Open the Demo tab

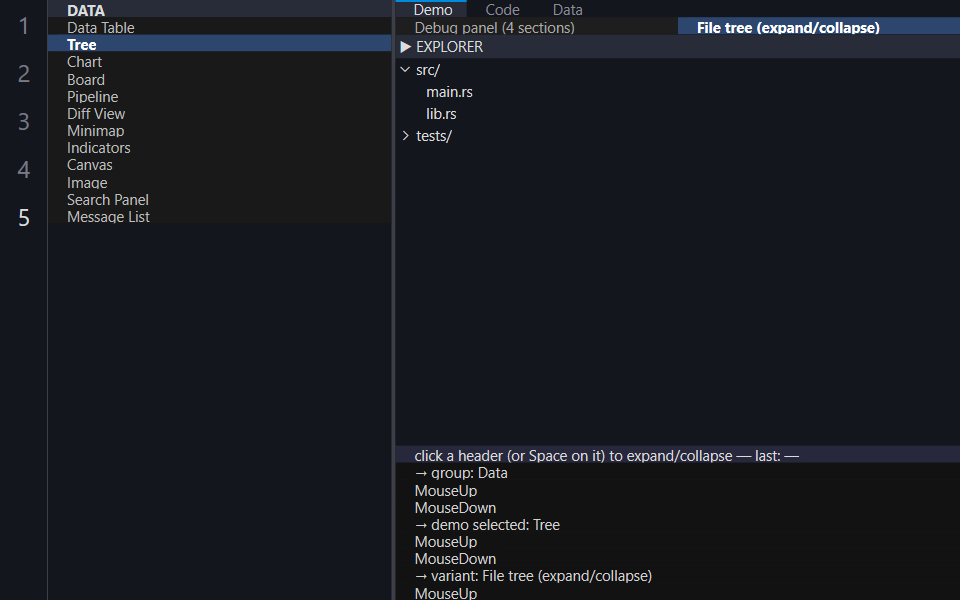[432, 9]
